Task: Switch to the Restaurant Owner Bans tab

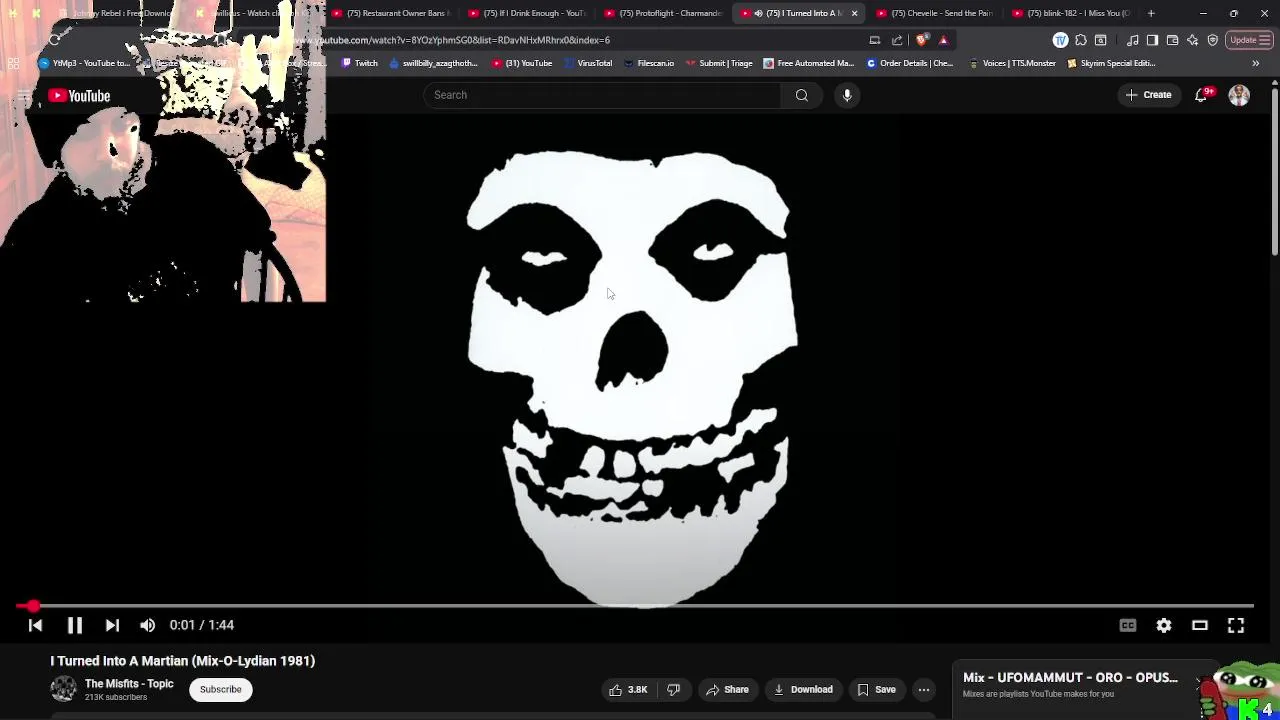Action: click(x=390, y=13)
